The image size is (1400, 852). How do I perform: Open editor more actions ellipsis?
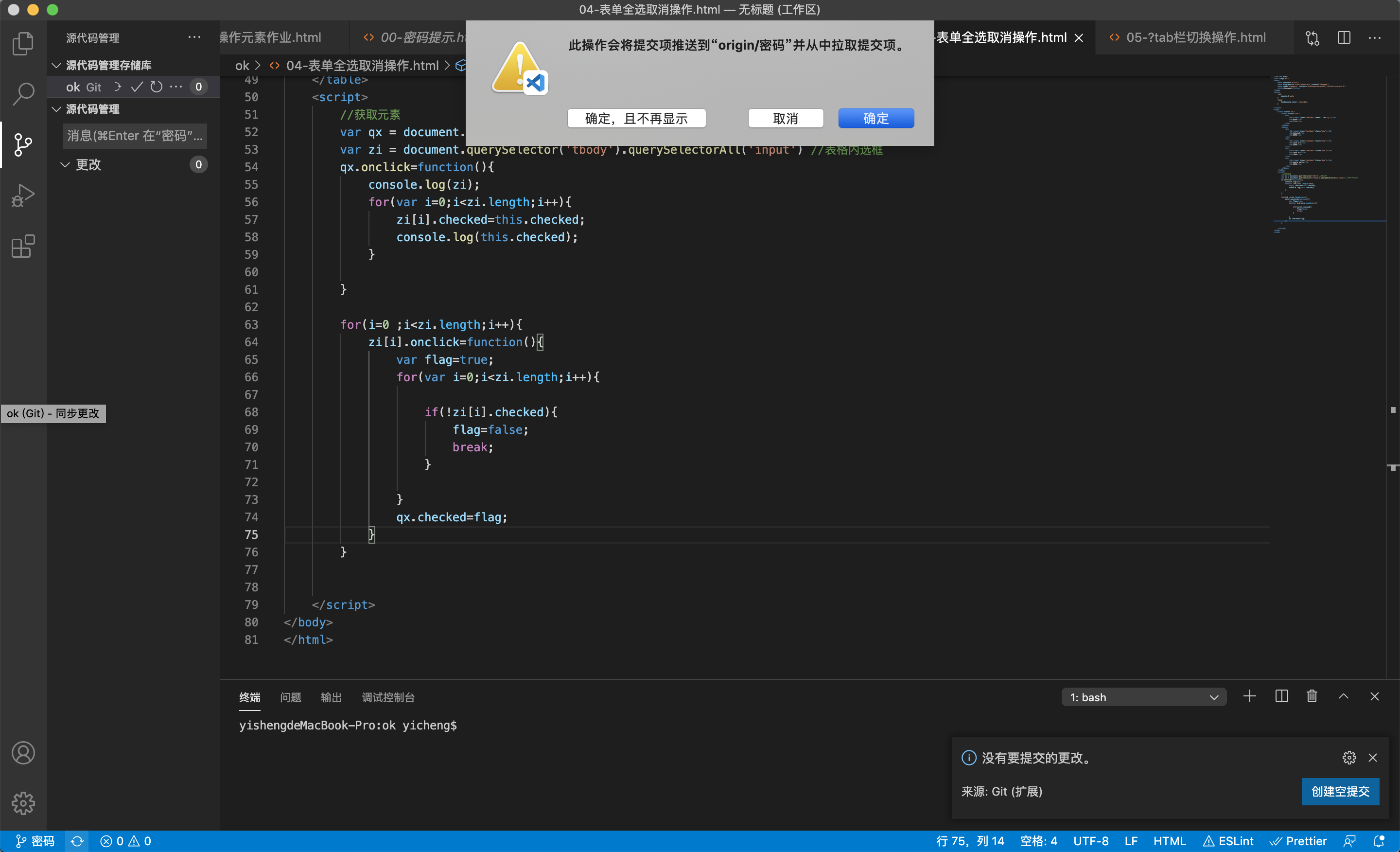coord(1375,37)
